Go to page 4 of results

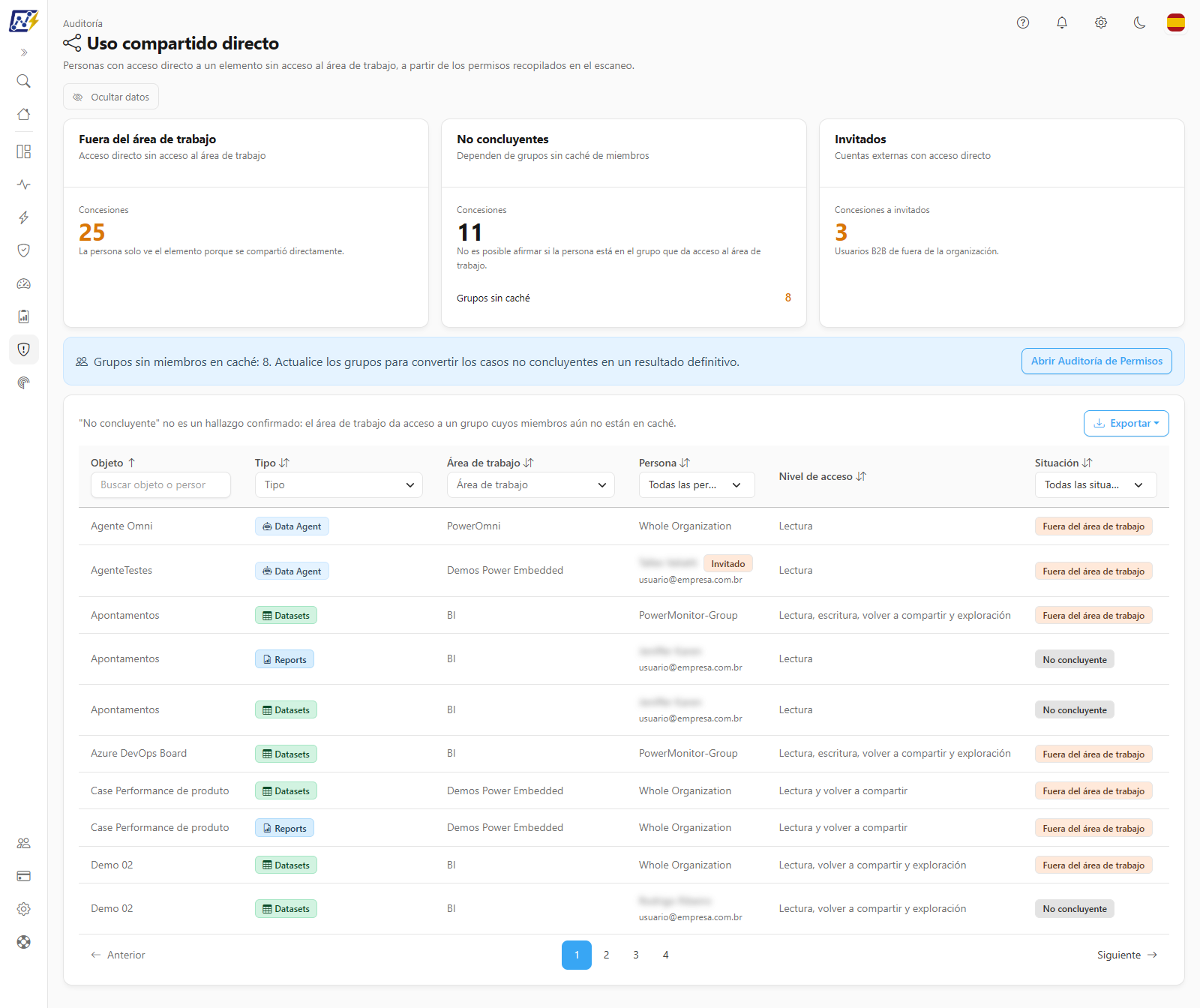pyautogui.click(x=665, y=955)
